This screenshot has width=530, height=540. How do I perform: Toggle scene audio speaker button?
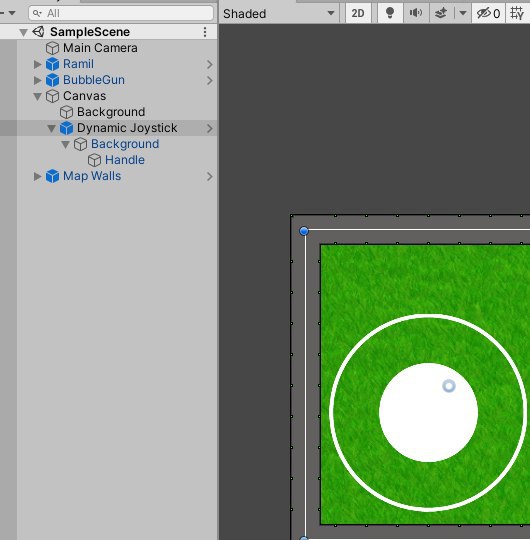point(416,13)
